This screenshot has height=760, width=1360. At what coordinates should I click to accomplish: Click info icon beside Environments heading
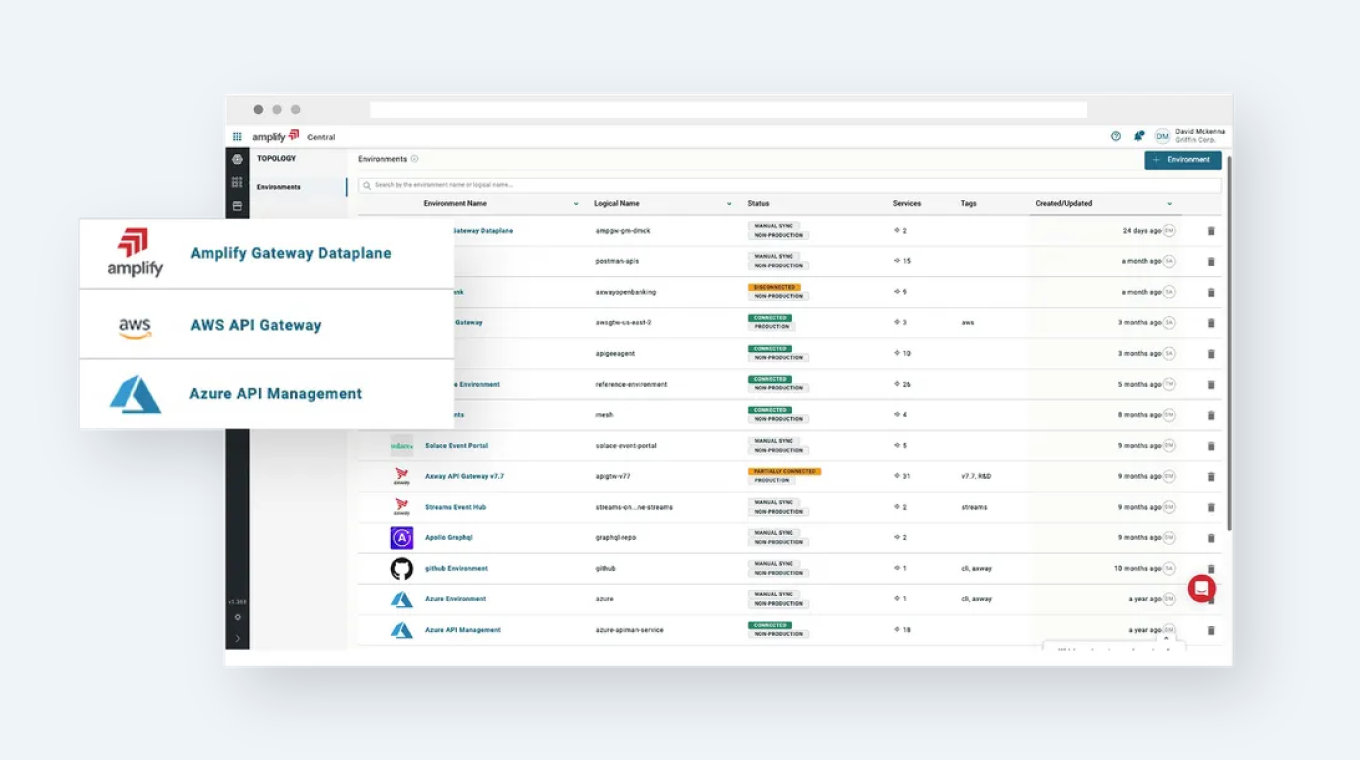[x=415, y=159]
